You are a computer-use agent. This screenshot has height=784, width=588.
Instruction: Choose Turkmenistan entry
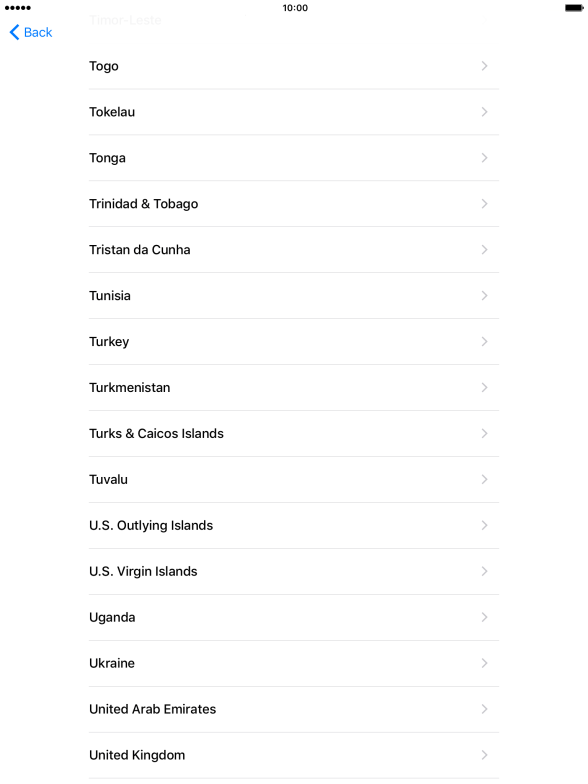[294, 388]
